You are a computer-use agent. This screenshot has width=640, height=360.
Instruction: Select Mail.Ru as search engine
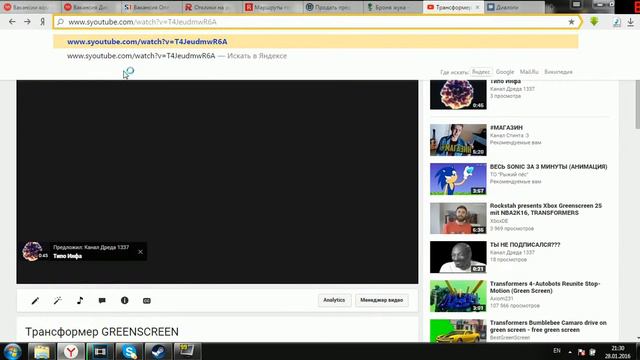pos(529,72)
